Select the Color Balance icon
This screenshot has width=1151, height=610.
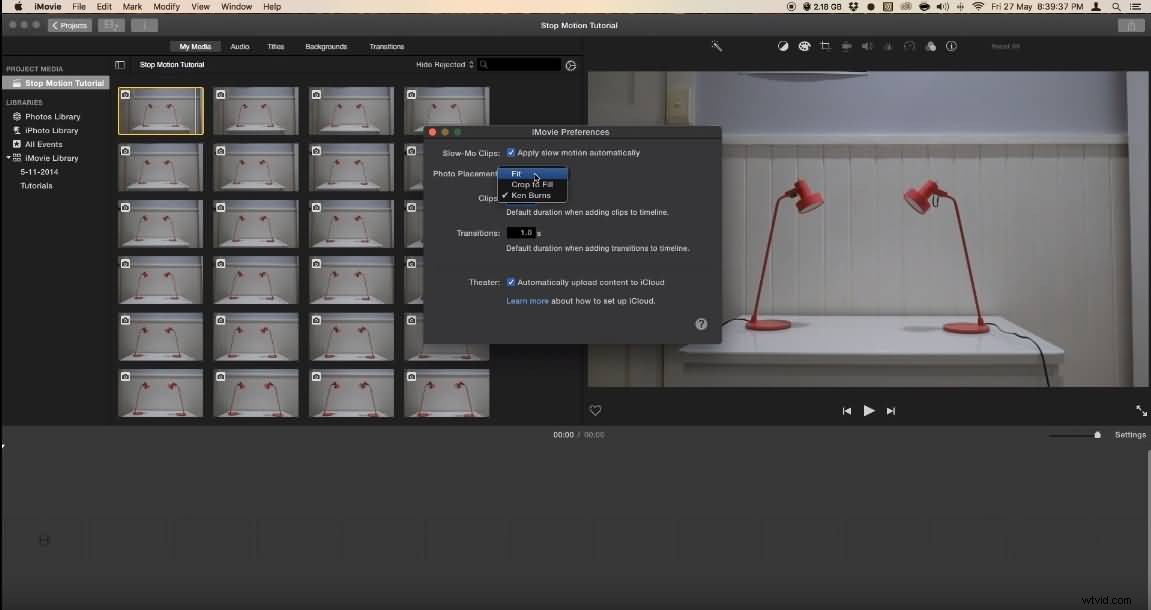click(783, 46)
